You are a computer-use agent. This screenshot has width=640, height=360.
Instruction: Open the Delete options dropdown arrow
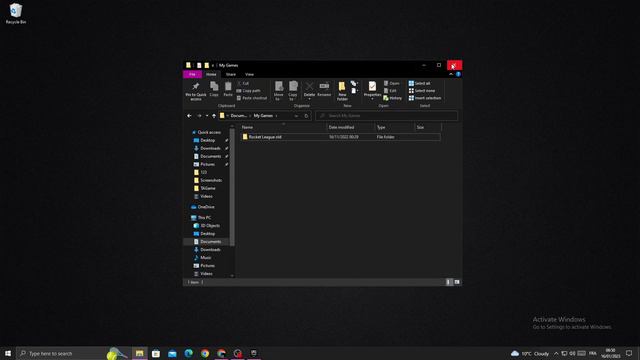click(309, 99)
